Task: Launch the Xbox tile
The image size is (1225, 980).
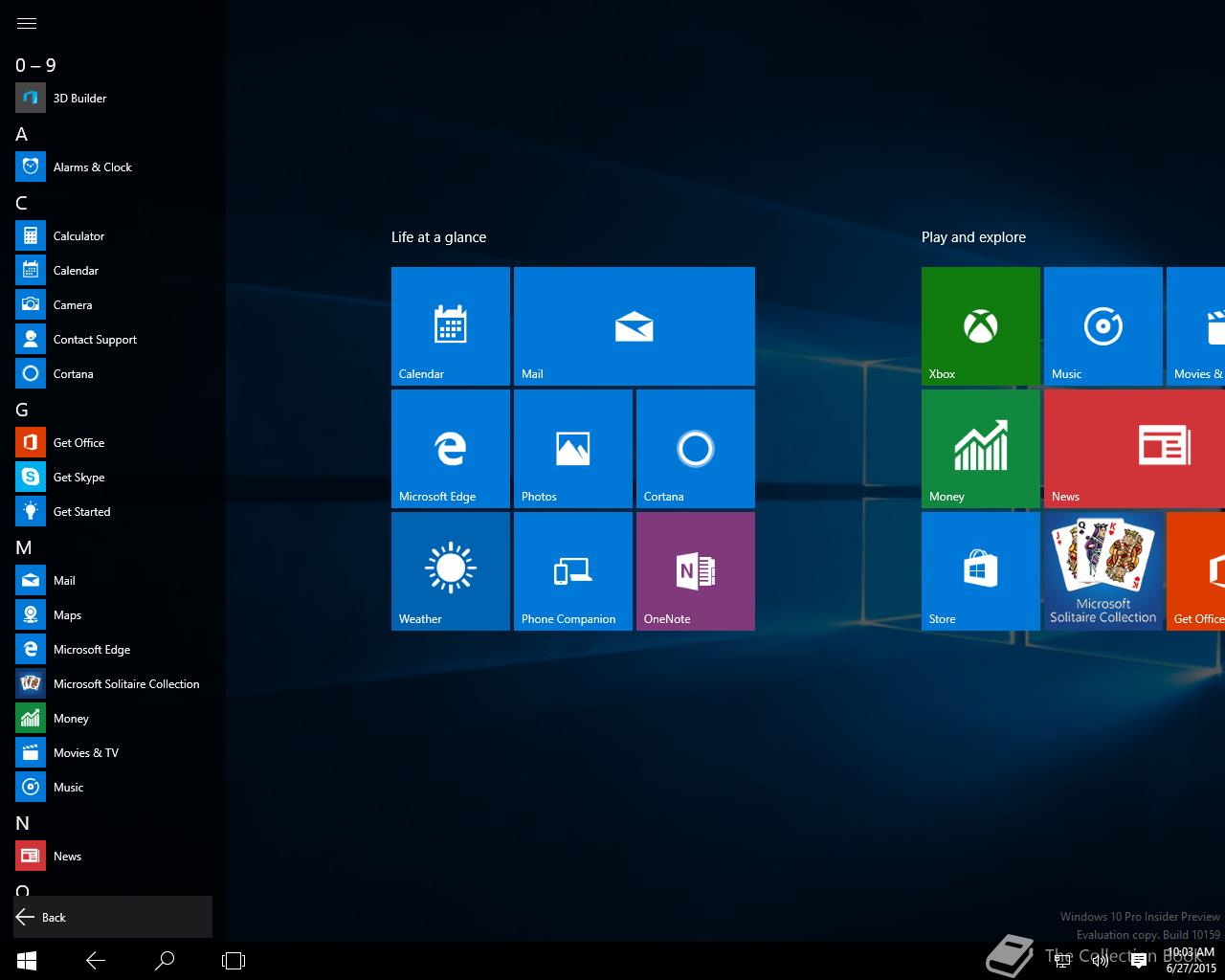Action: (981, 326)
